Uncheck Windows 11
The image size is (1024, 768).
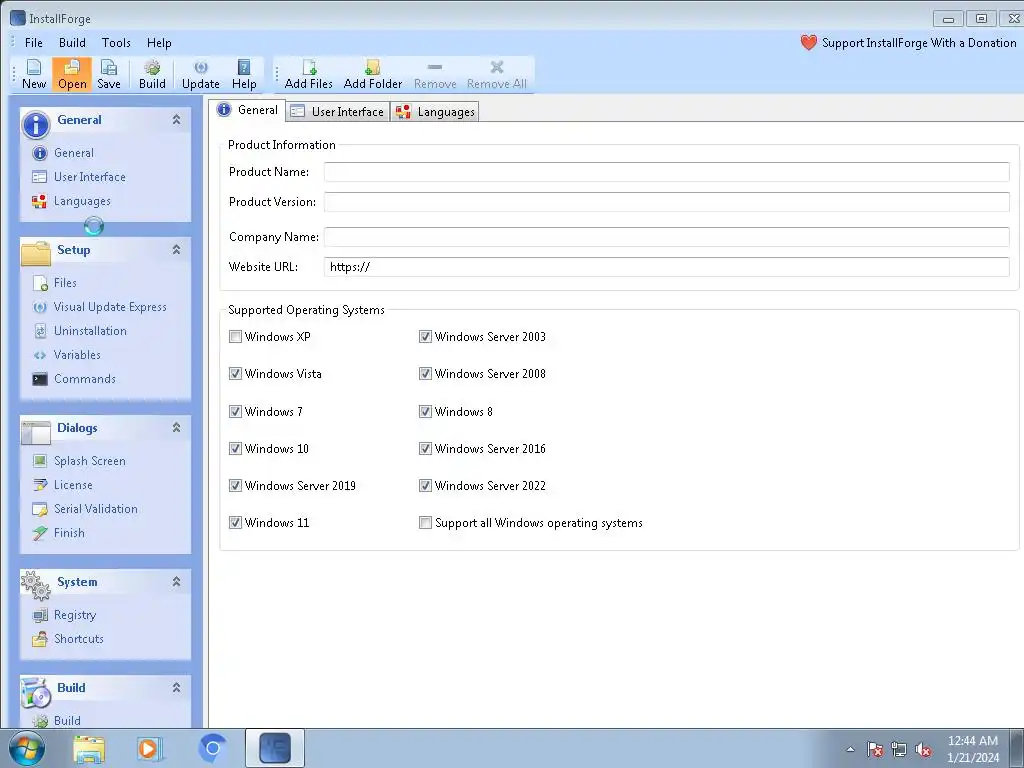pyautogui.click(x=235, y=523)
